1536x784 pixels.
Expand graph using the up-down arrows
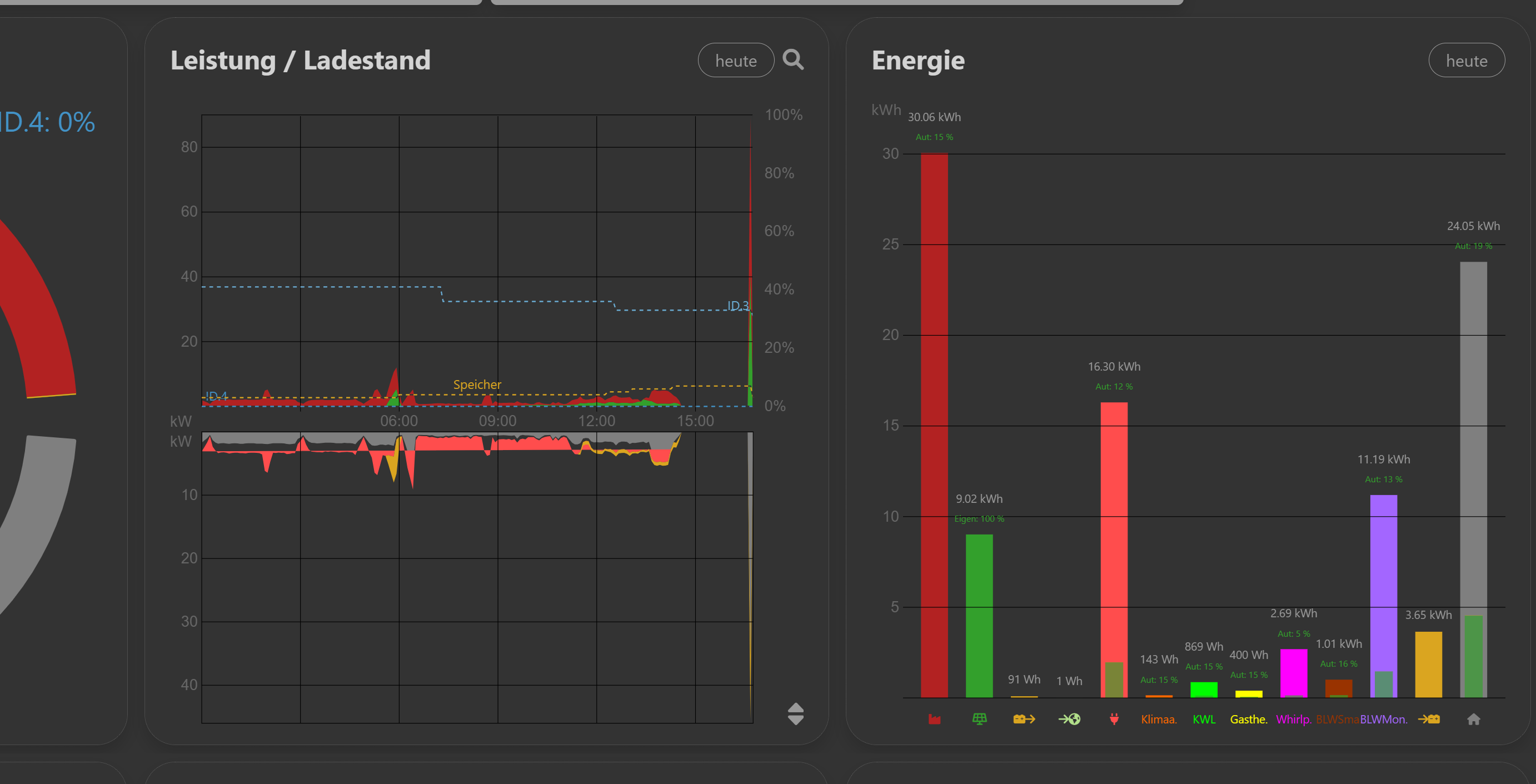(795, 713)
